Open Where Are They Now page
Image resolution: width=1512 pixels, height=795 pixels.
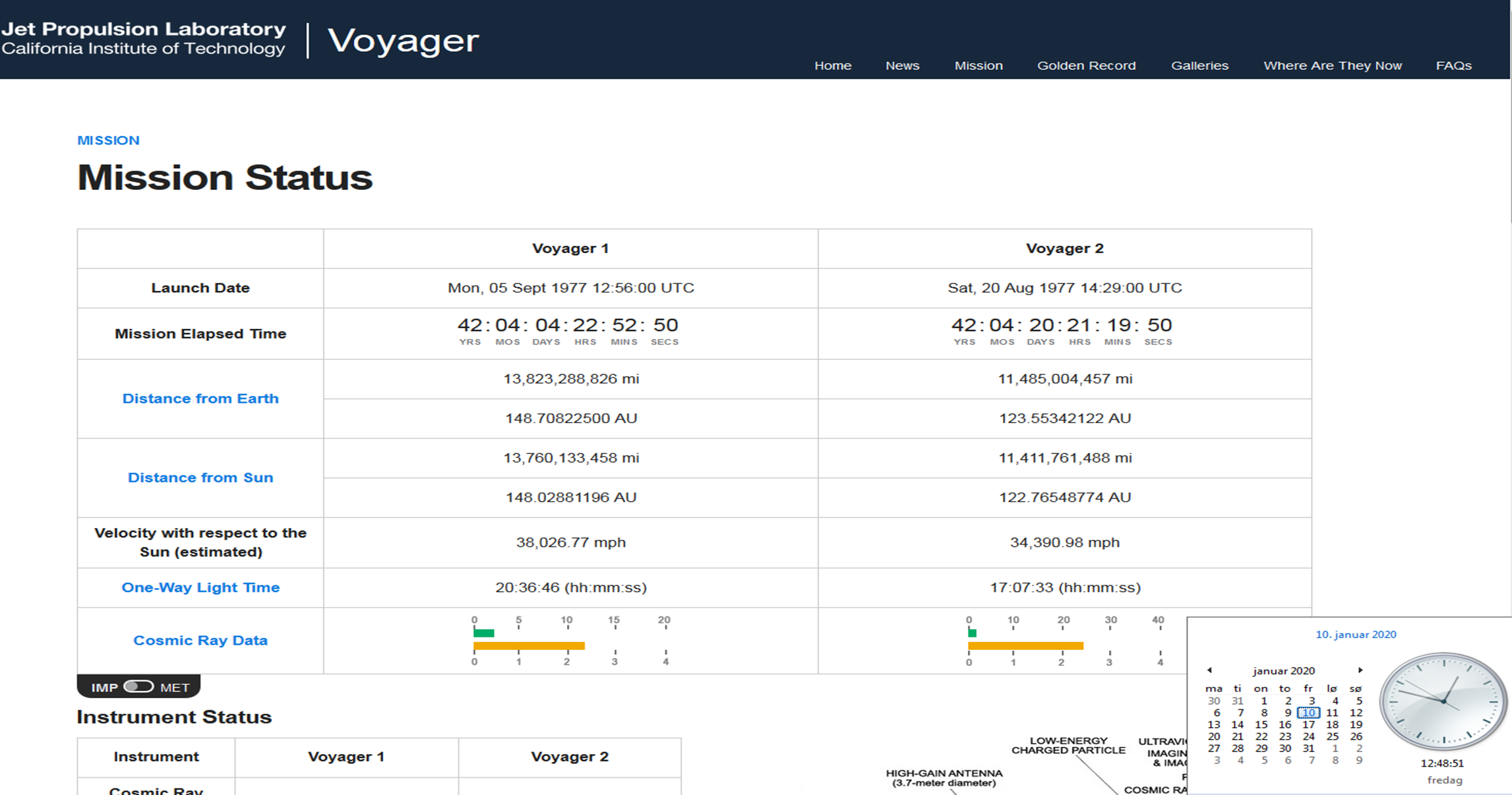[1332, 65]
